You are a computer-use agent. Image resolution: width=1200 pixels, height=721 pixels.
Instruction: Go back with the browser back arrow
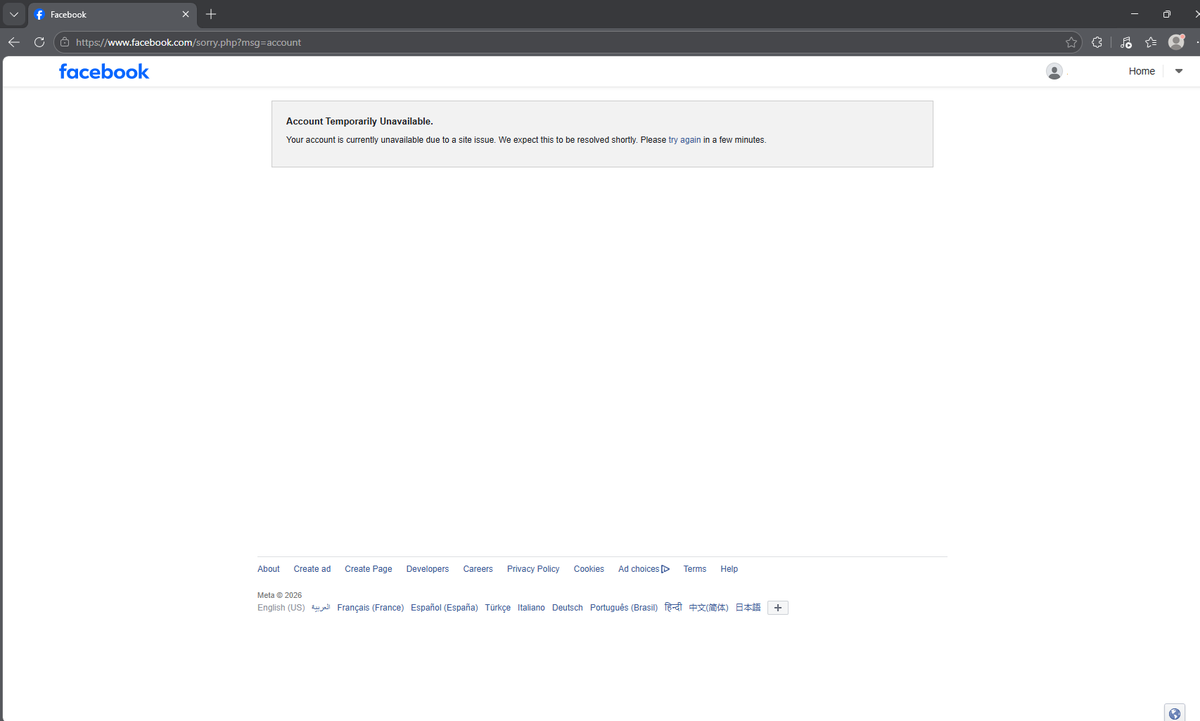(14, 42)
